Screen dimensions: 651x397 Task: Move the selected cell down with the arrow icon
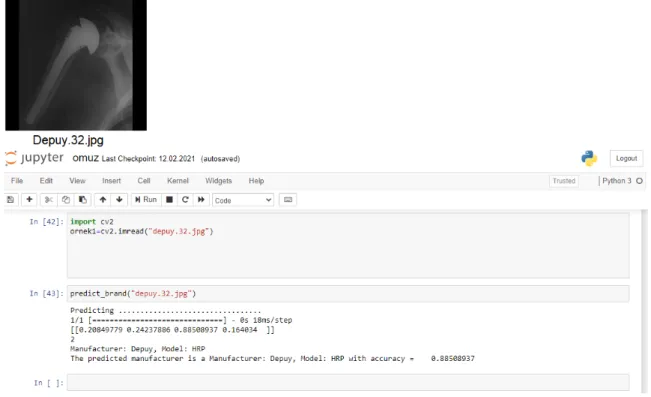119,200
